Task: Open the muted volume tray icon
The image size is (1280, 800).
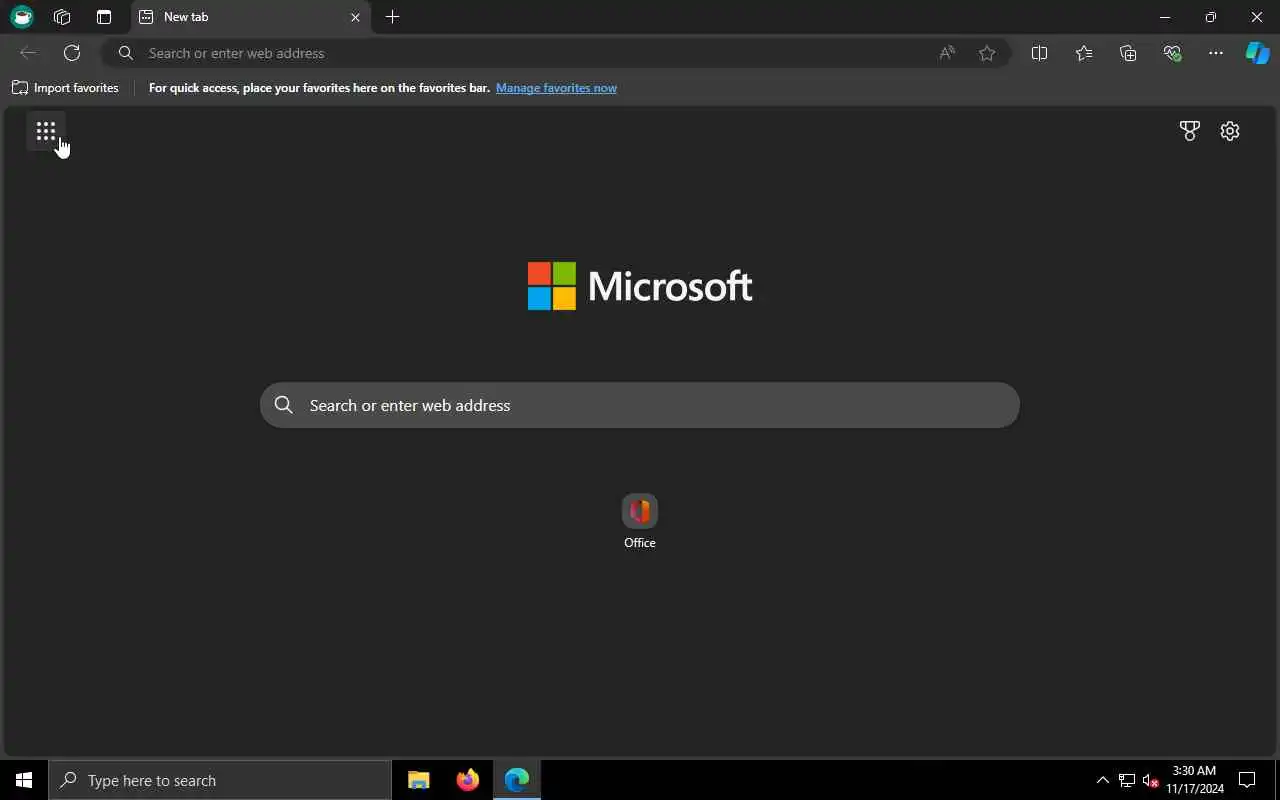Action: coord(1151,780)
